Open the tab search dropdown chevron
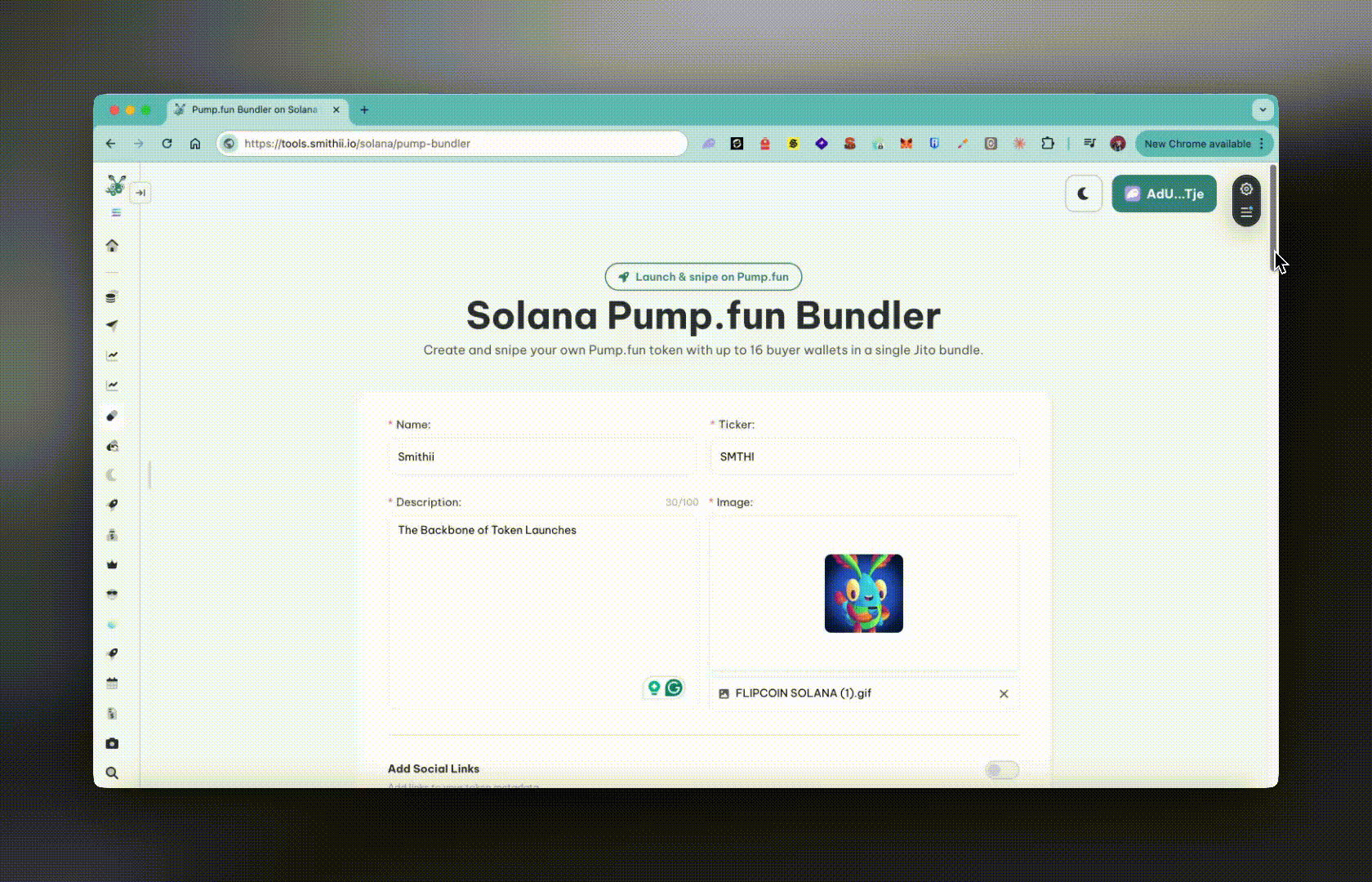1372x882 pixels. pos(1263,109)
